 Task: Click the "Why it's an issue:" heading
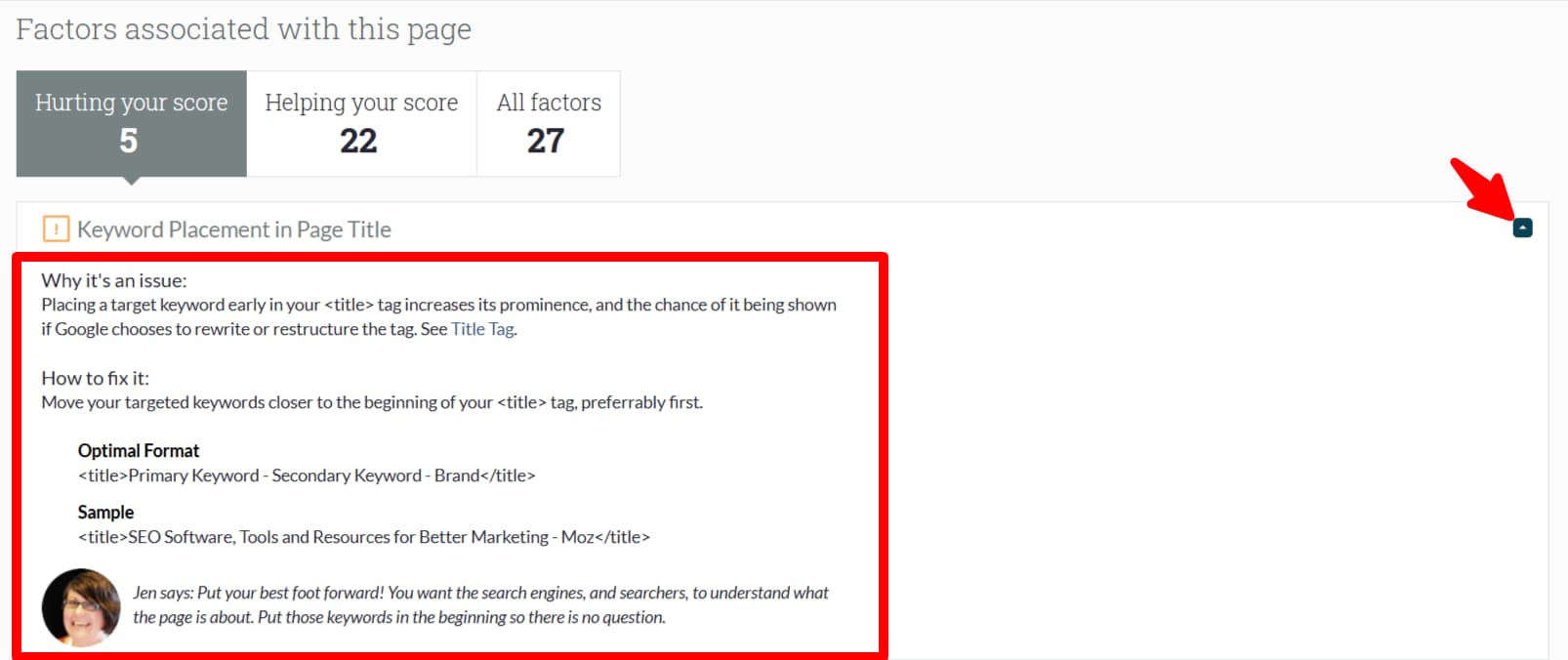tap(114, 280)
